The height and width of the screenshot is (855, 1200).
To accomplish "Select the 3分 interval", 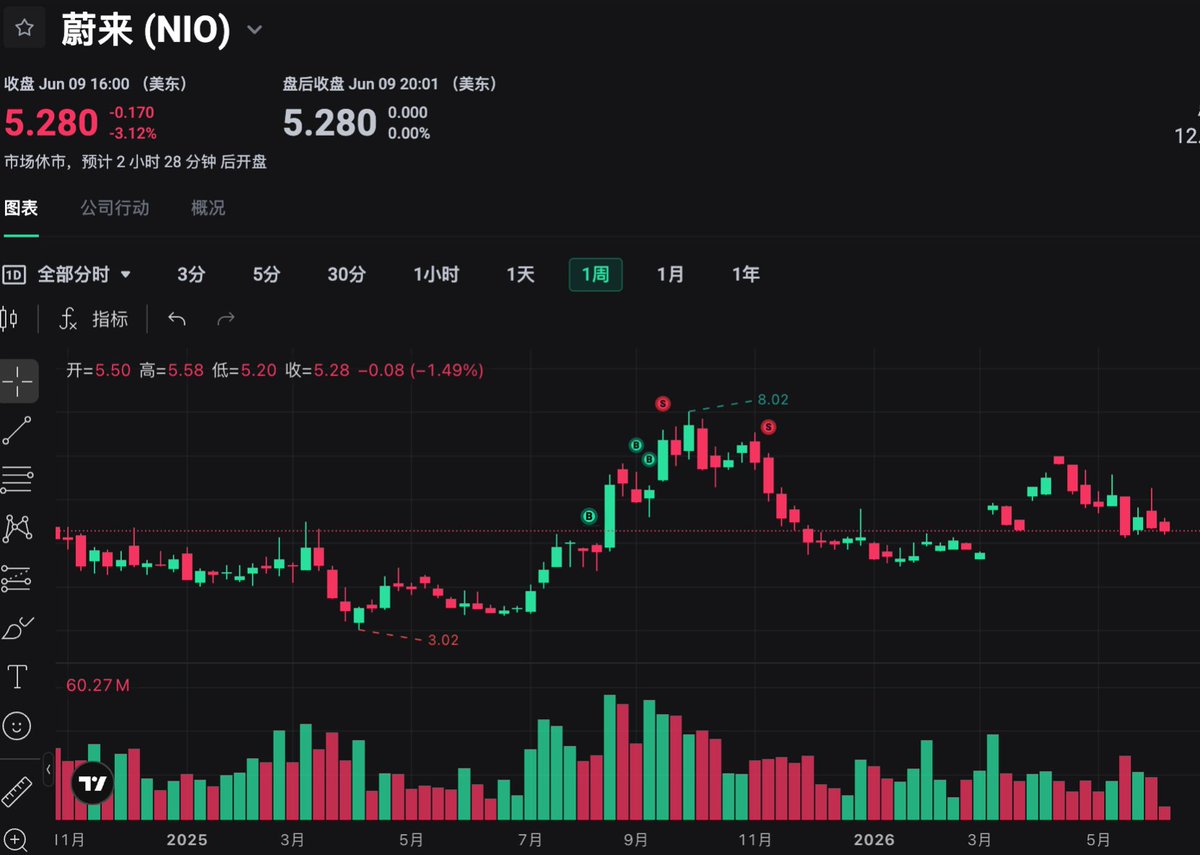I will click(191, 274).
